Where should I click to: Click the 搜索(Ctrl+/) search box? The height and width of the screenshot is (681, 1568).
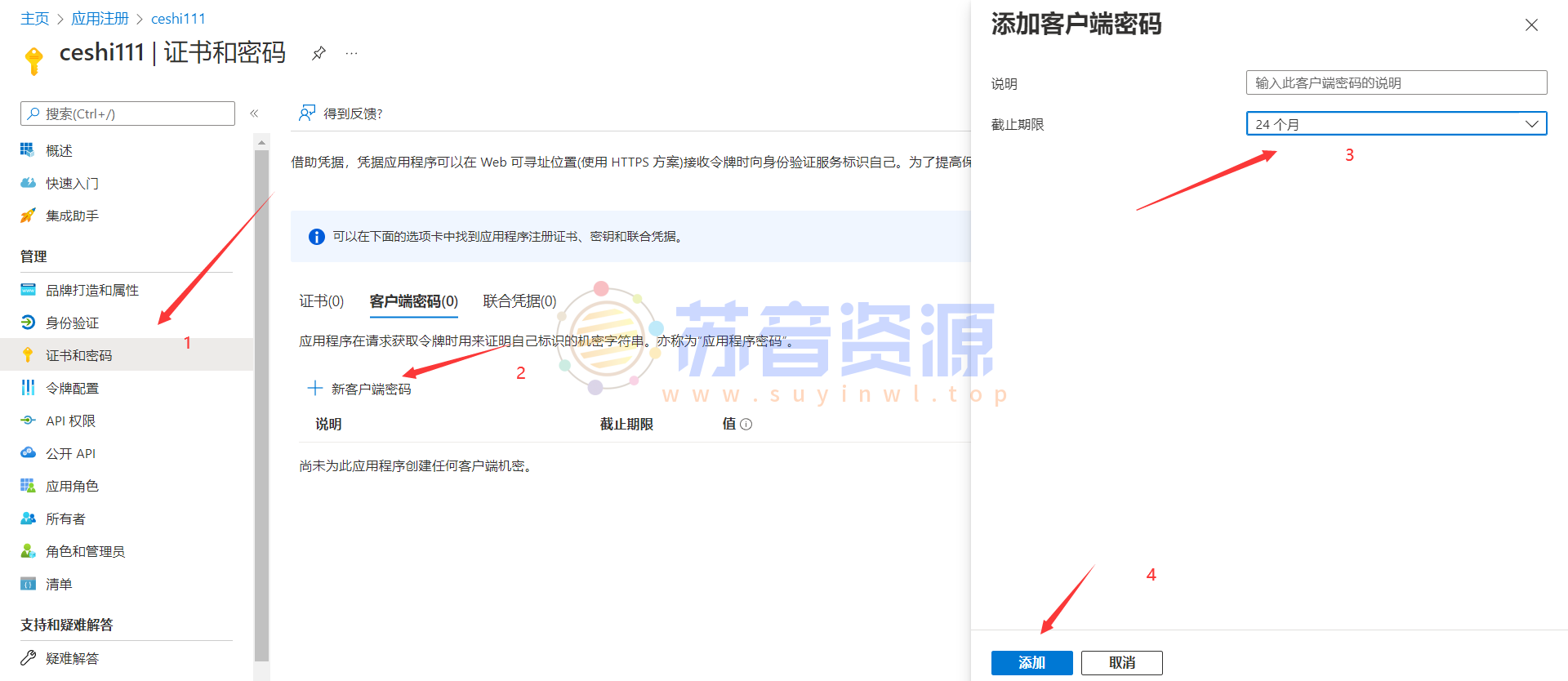127,113
